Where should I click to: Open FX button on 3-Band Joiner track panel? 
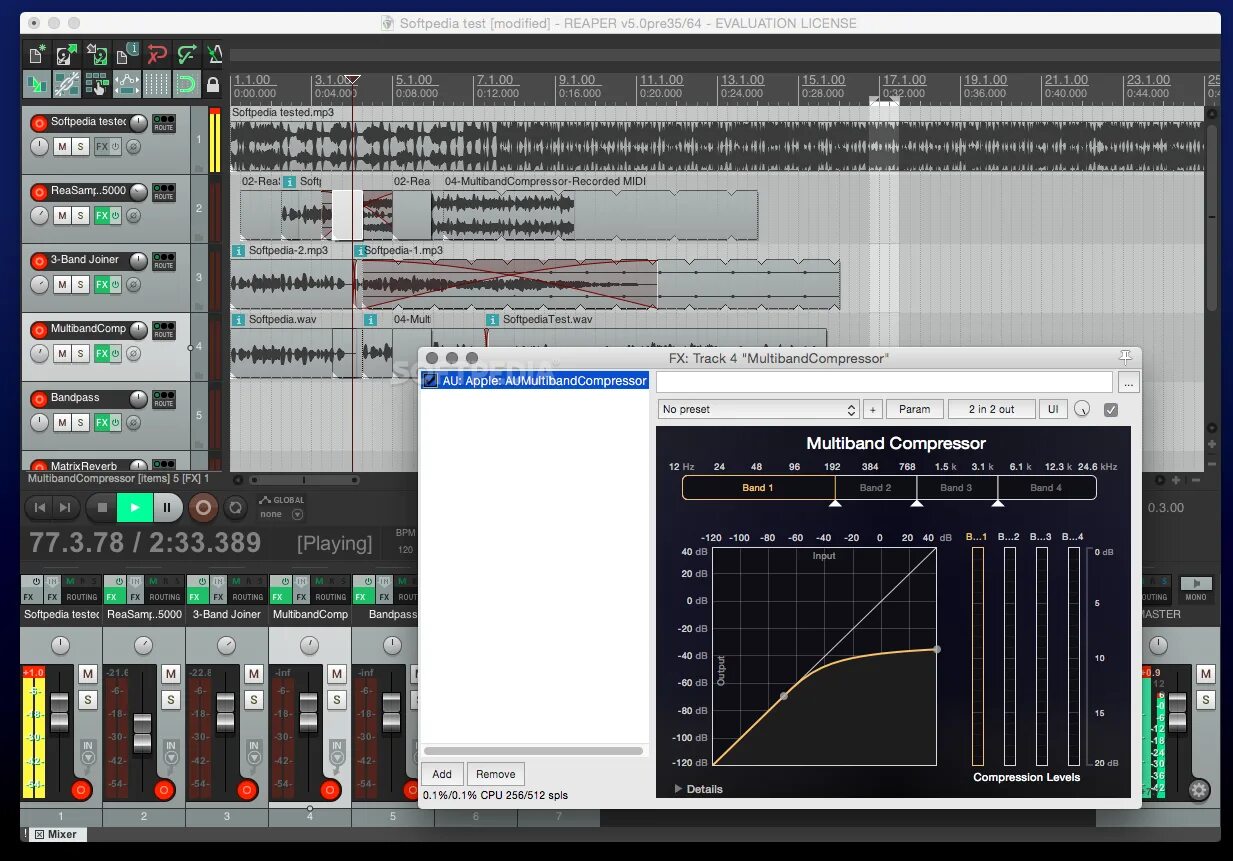coord(101,285)
